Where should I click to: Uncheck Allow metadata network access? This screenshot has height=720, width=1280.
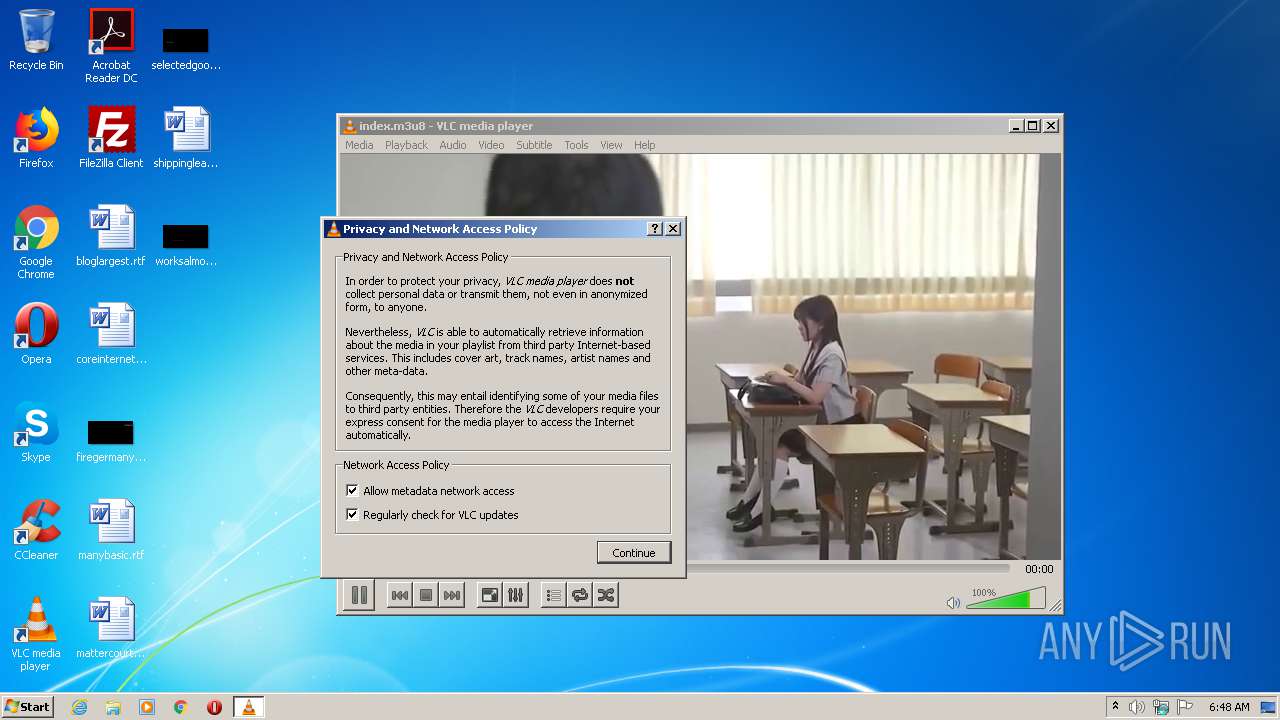pyautogui.click(x=352, y=491)
